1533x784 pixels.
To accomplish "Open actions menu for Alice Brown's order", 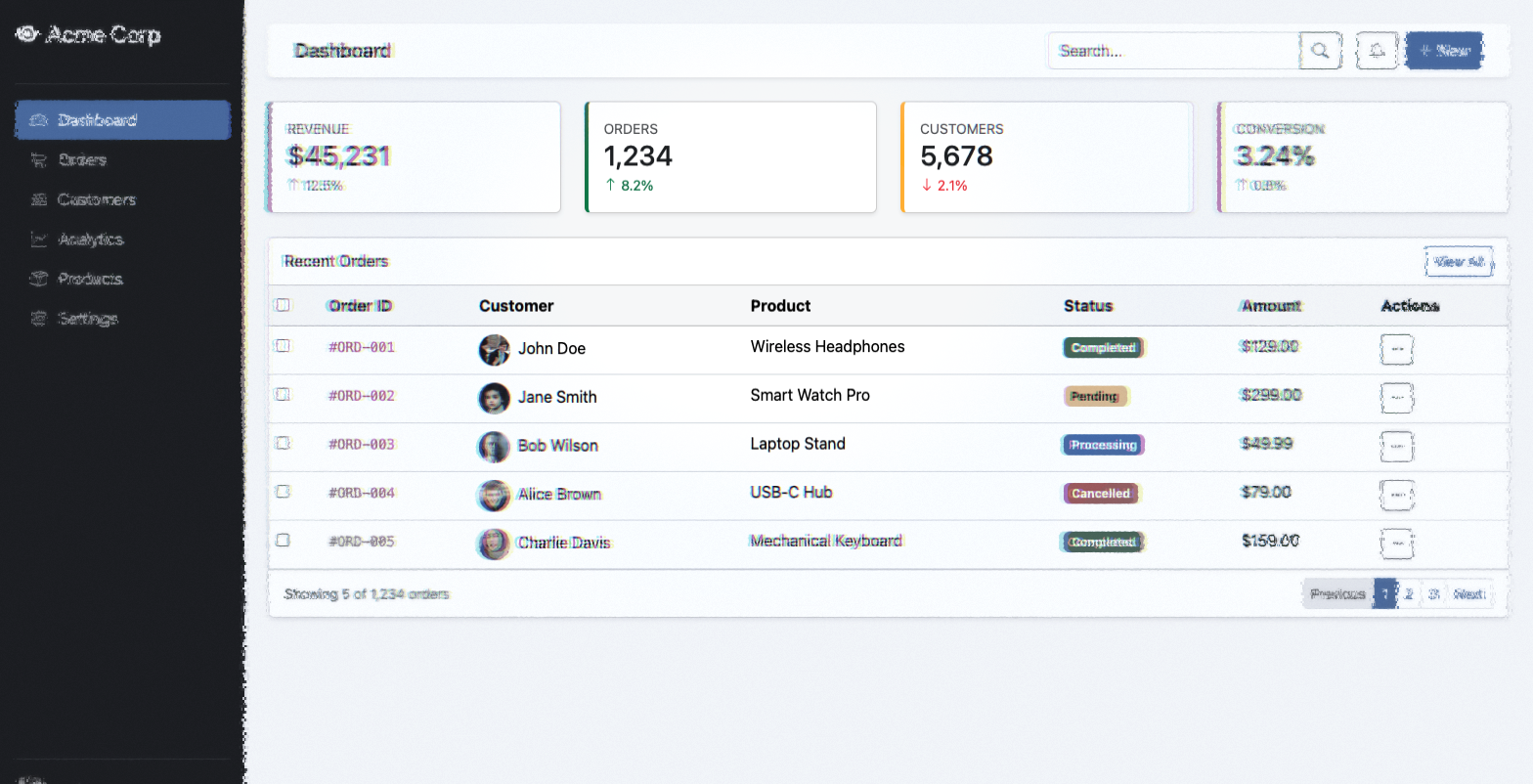I will click(x=1397, y=495).
